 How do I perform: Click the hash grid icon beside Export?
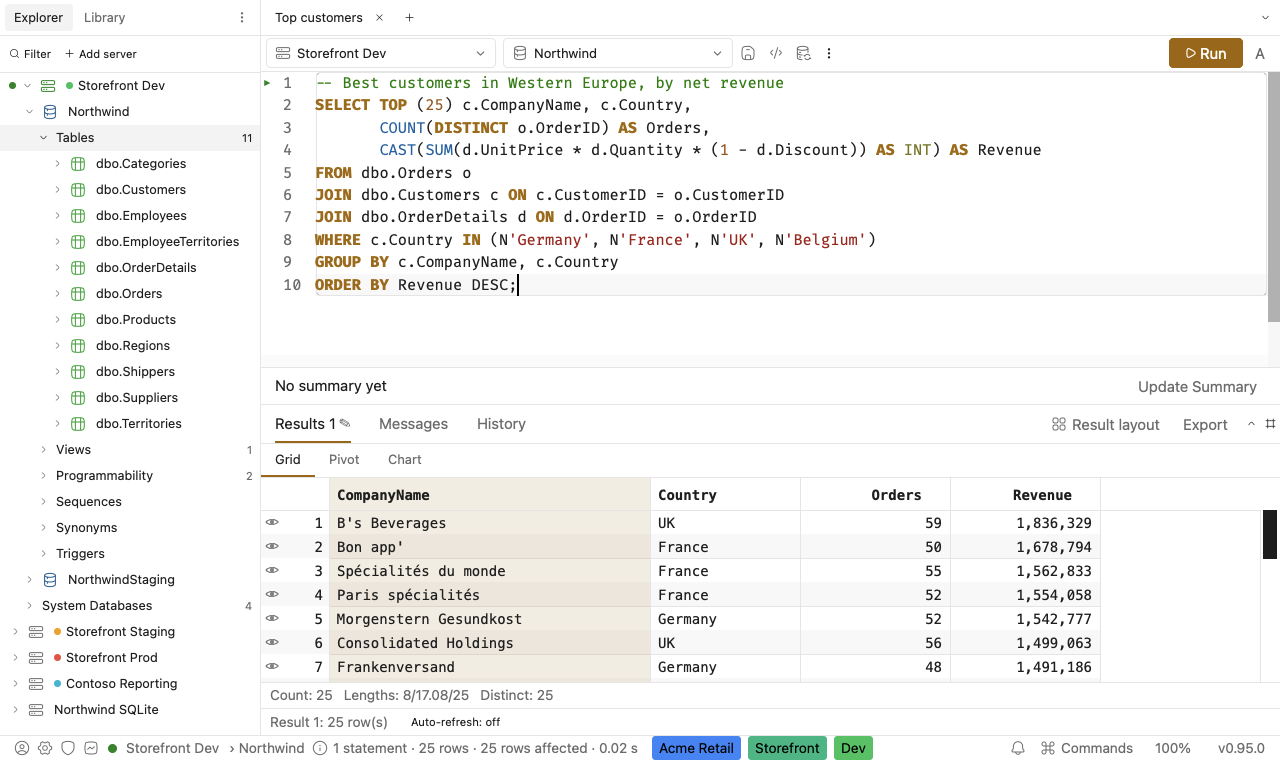pyautogui.click(x=1271, y=424)
